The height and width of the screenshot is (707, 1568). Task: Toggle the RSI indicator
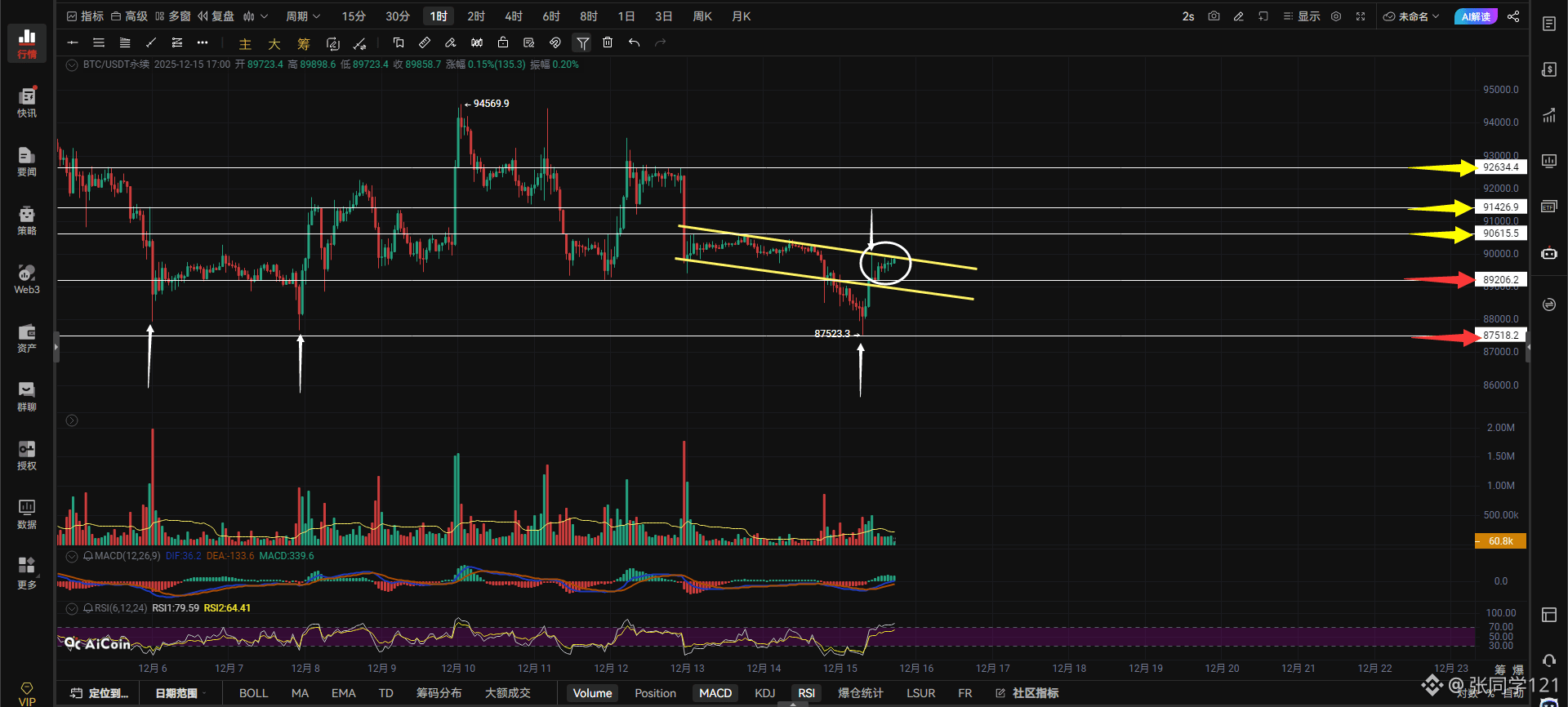tap(807, 693)
